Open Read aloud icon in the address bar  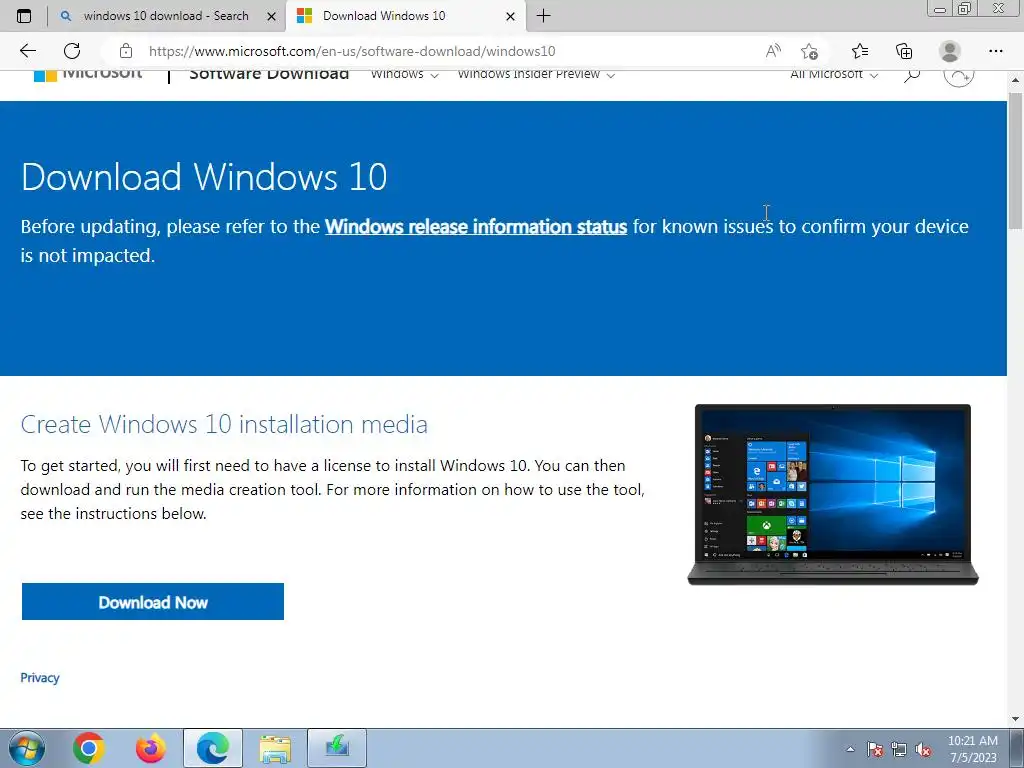tap(773, 51)
